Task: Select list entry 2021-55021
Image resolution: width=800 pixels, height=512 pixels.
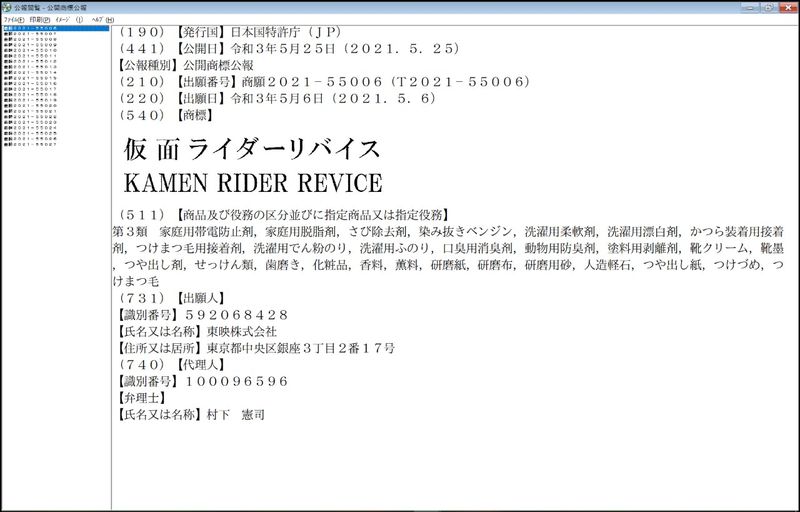Action: [30, 111]
